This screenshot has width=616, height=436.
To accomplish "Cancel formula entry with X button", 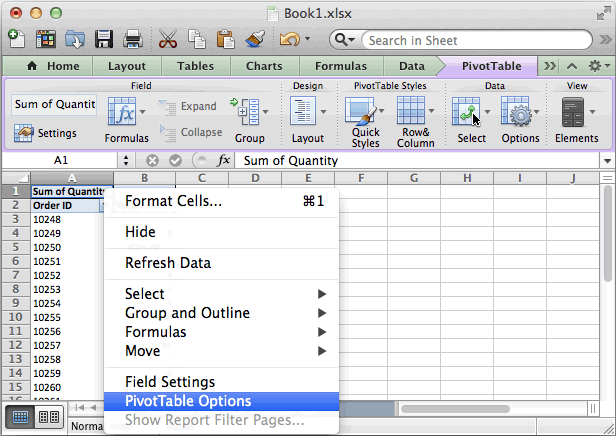I will [x=152, y=160].
